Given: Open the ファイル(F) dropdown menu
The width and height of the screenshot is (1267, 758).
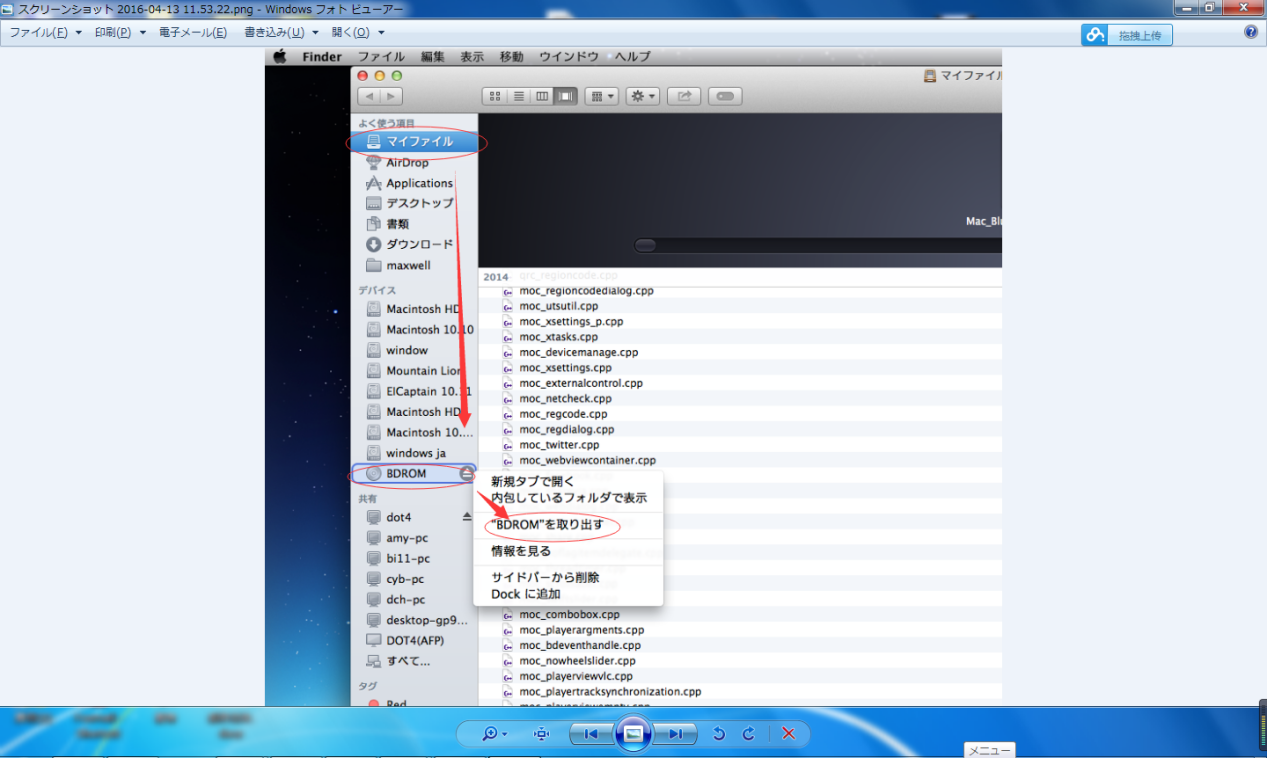Looking at the screenshot, I should [x=45, y=32].
